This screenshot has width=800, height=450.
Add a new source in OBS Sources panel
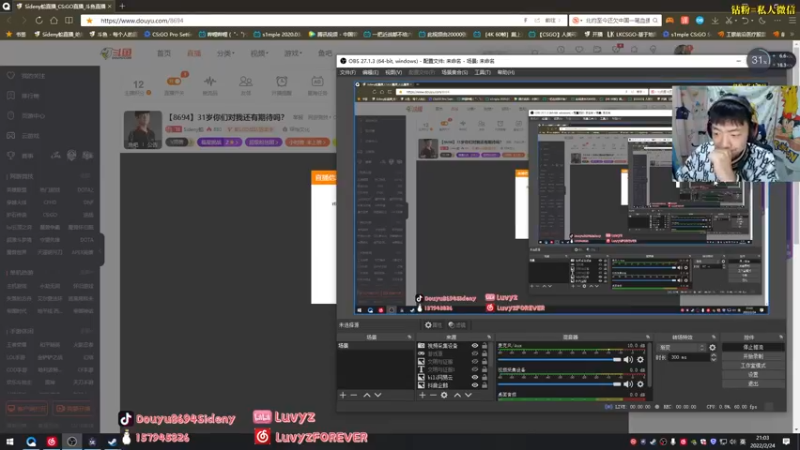422,395
